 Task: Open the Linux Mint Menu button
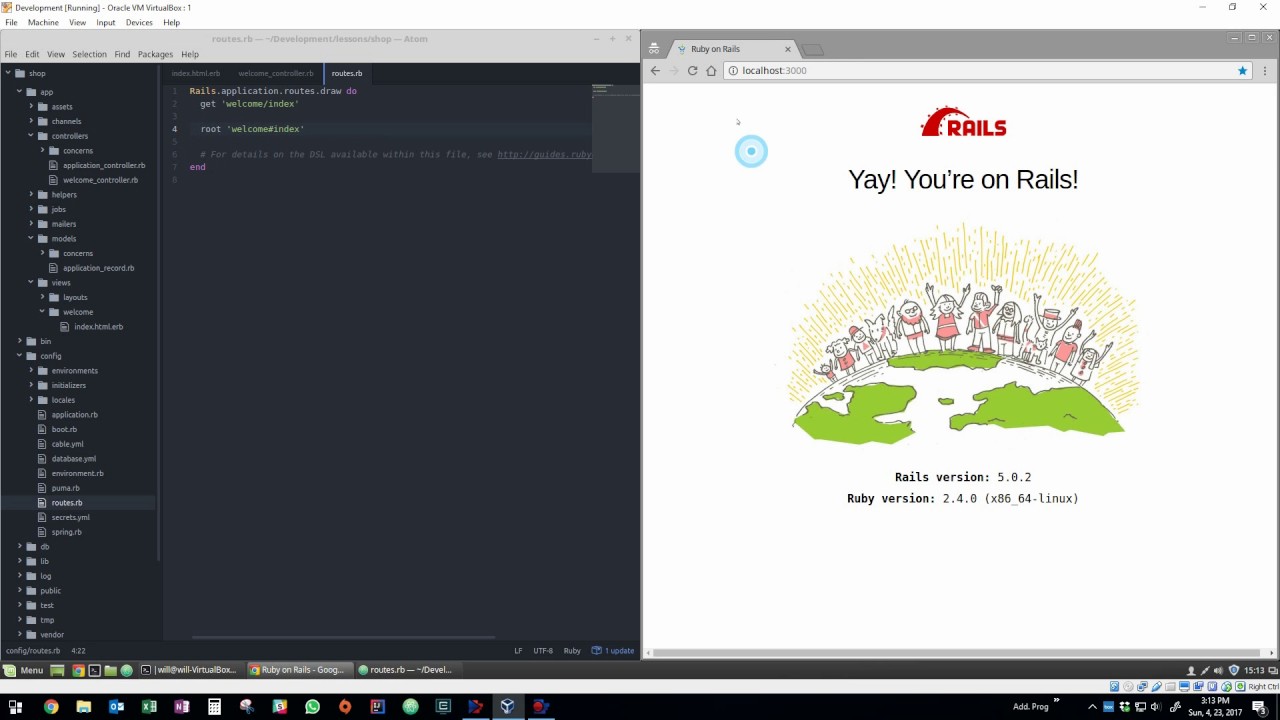point(24,670)
